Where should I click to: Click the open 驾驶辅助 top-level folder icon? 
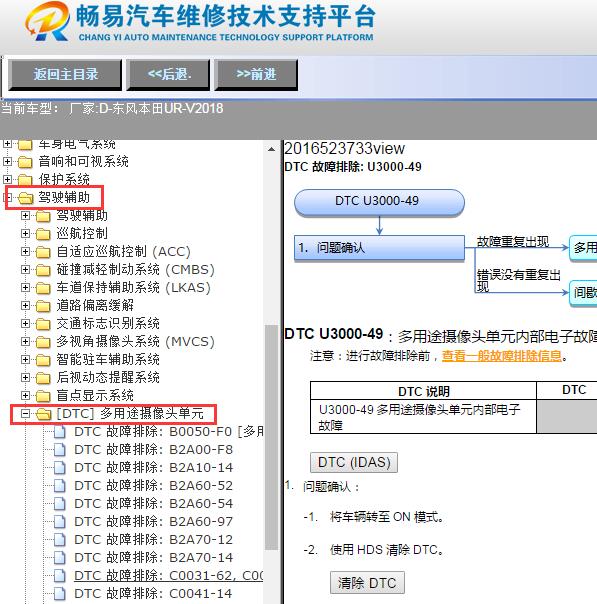(26, 198)
